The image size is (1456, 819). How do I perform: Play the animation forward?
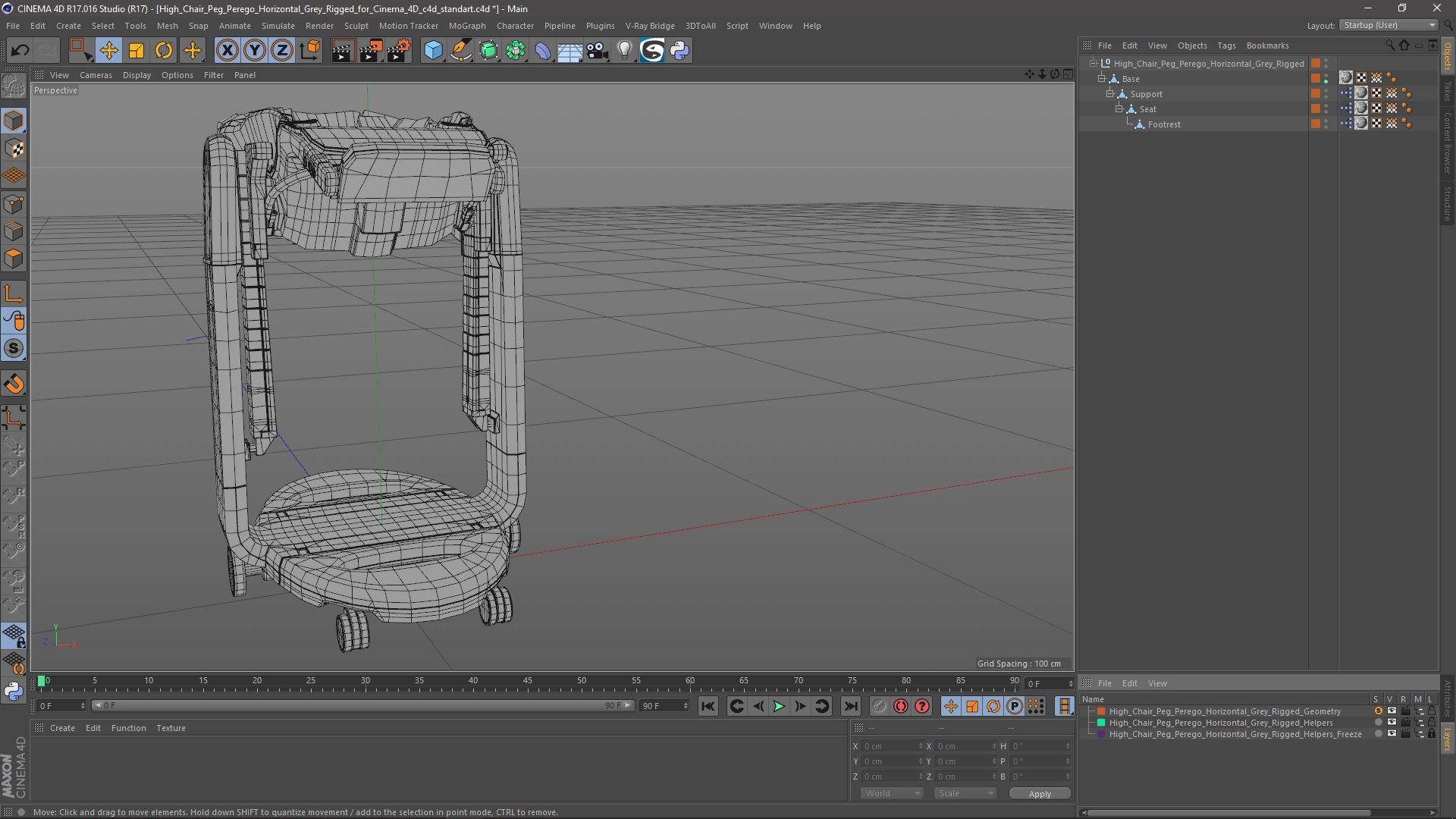point(779,706)
